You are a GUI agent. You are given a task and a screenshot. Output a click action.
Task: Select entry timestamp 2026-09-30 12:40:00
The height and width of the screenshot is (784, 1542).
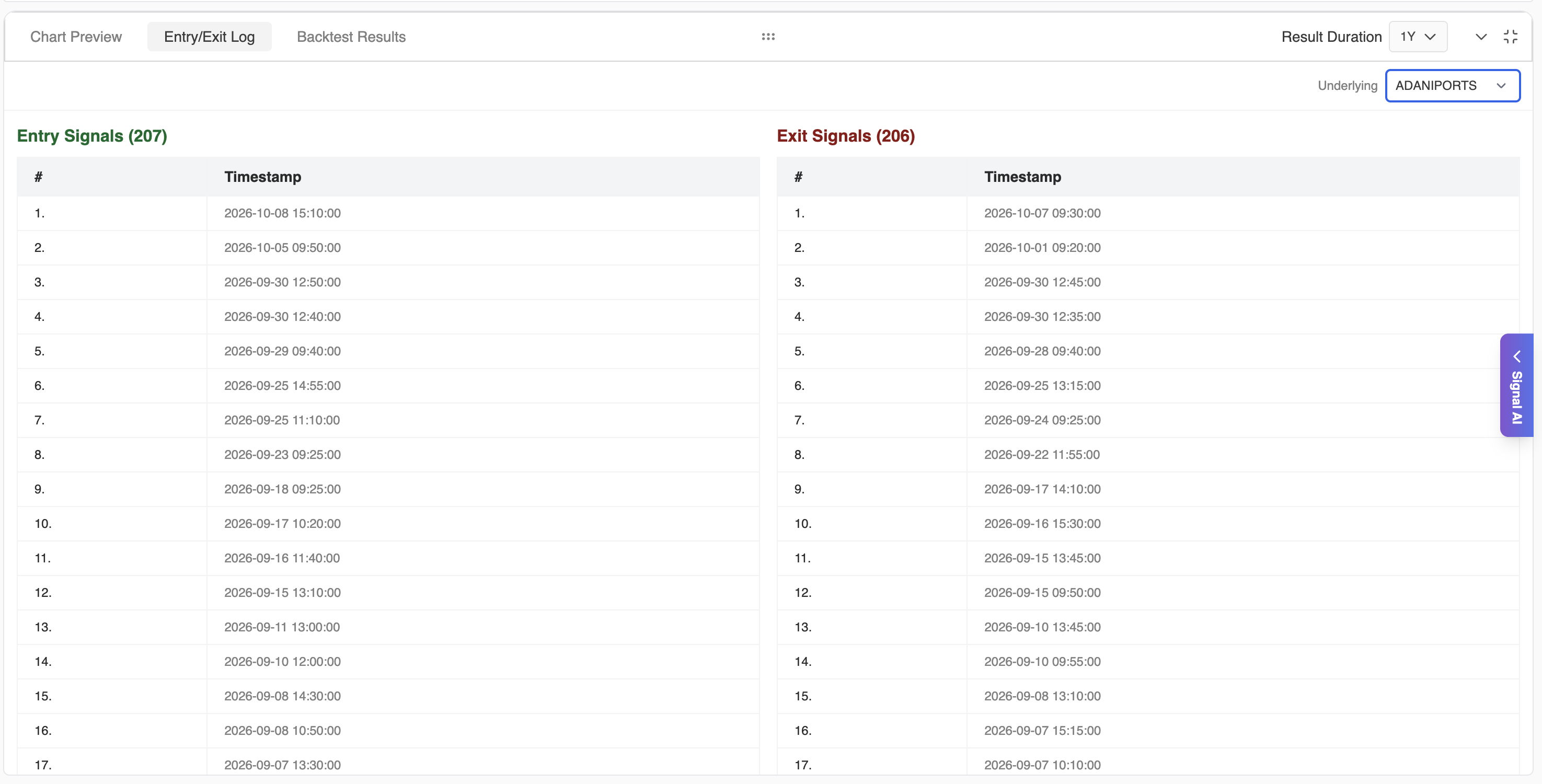[x=283, y=317]
